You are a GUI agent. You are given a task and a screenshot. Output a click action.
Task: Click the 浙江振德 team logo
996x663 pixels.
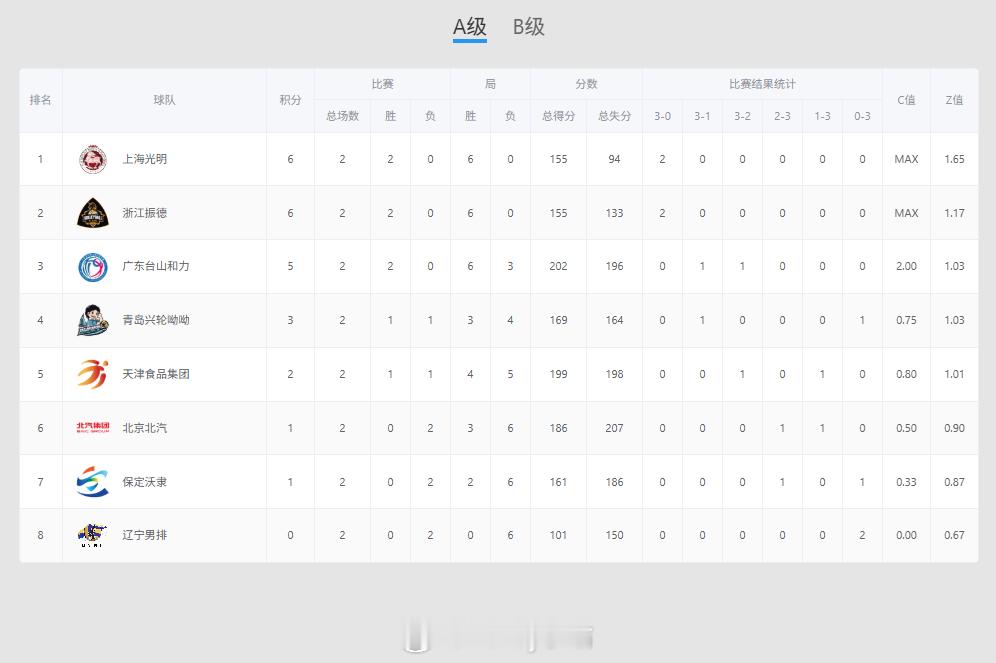point(93,213)
